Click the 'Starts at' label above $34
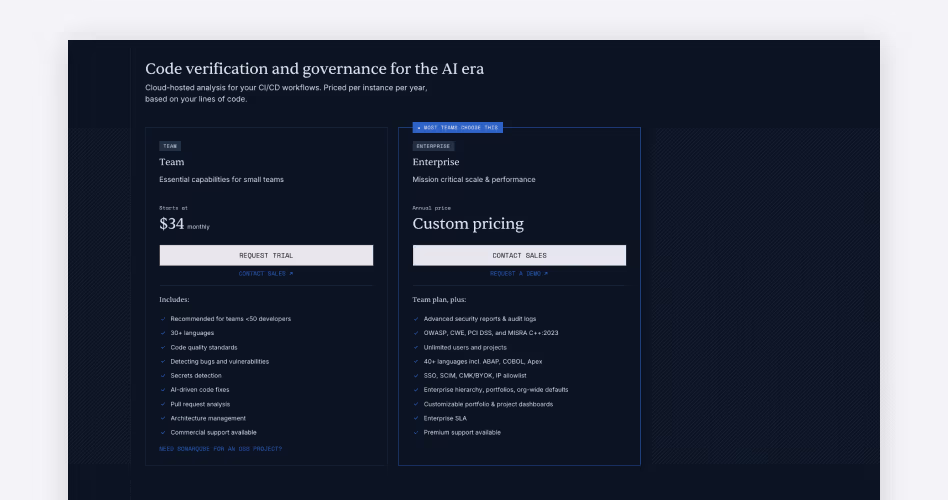This screenshot has width=948, height=500. click(x=174, y=208)
